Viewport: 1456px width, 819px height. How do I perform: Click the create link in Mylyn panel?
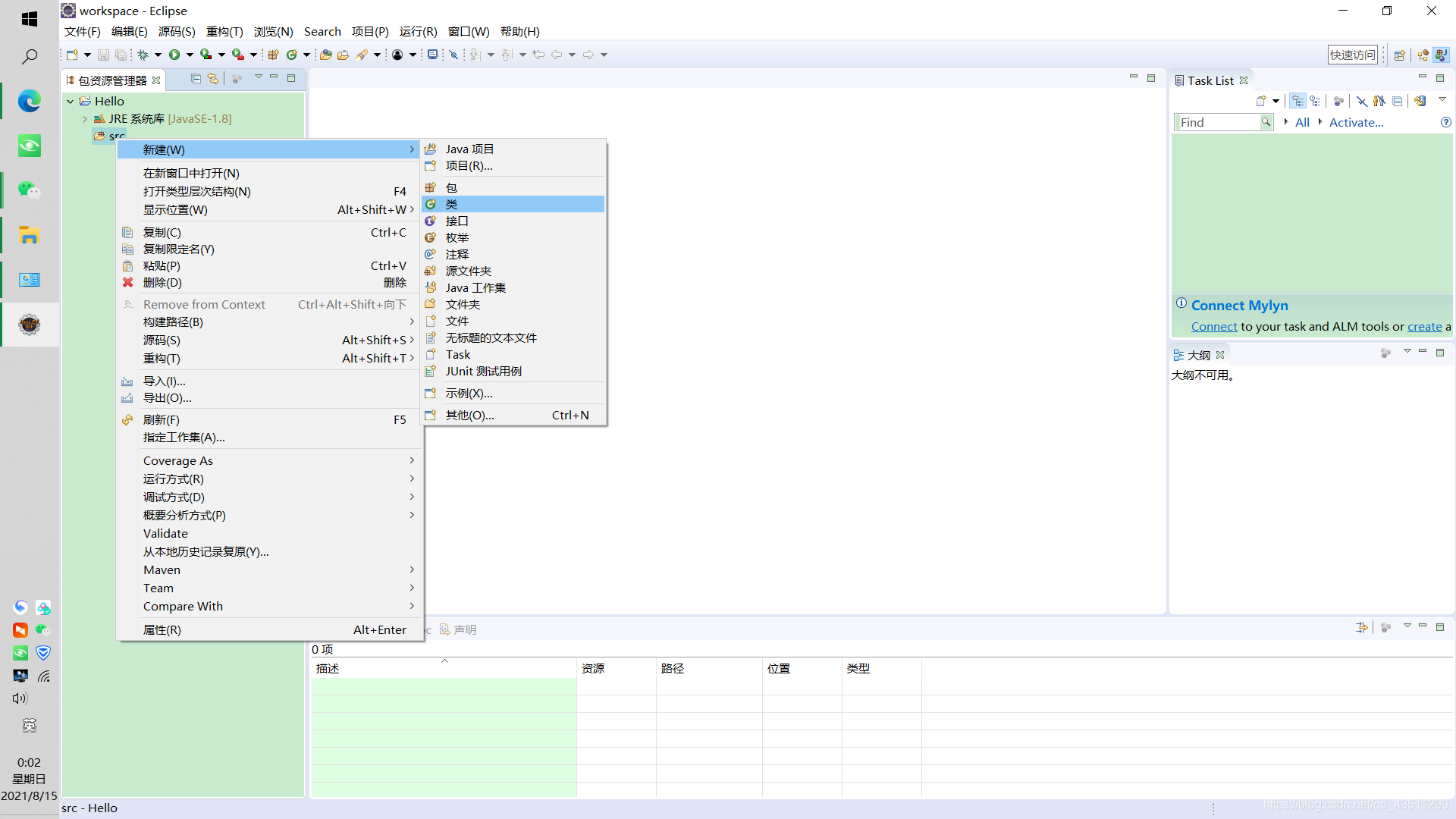(x=1424, y=326)
